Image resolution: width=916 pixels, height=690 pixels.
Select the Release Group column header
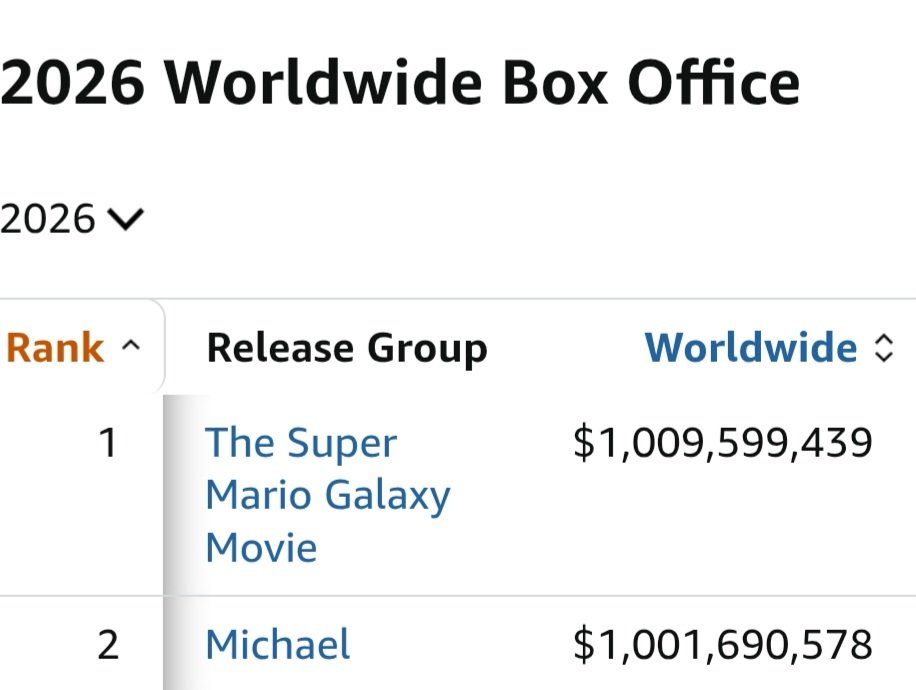pos(347,349)
